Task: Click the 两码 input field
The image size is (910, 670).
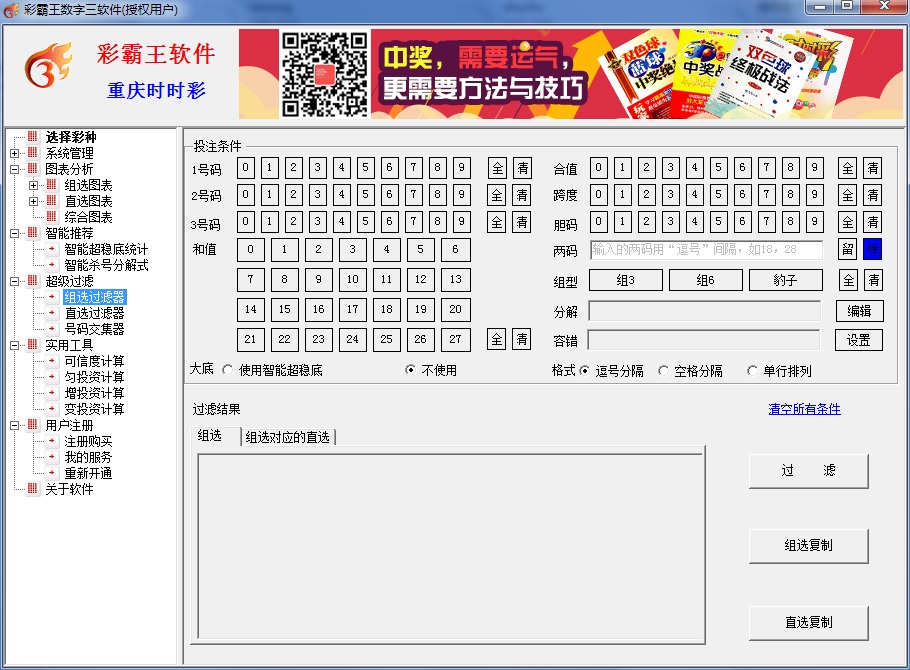Action: pyautogui.click(x=705, y=250)
